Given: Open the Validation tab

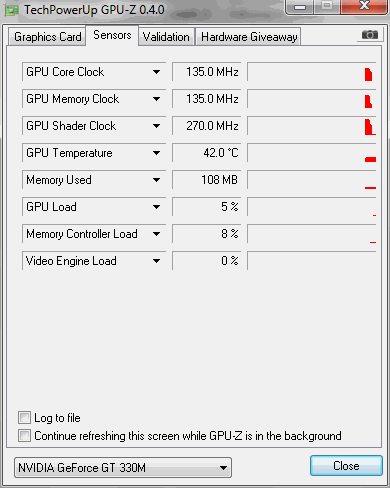Looking at the screenshot, I should coord(166,37).
